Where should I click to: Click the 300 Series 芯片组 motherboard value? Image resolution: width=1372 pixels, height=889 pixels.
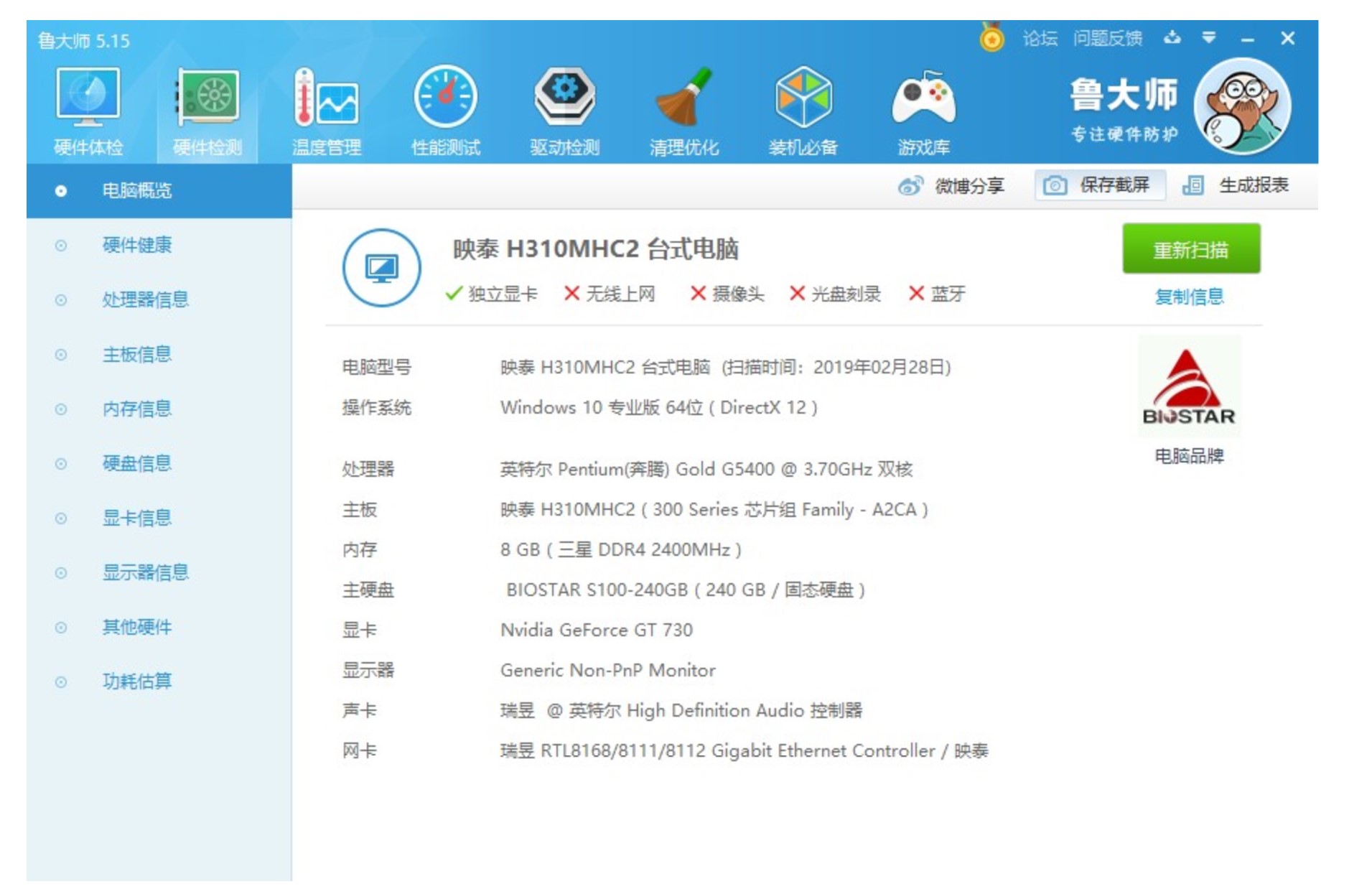click(x=714, y=509)
